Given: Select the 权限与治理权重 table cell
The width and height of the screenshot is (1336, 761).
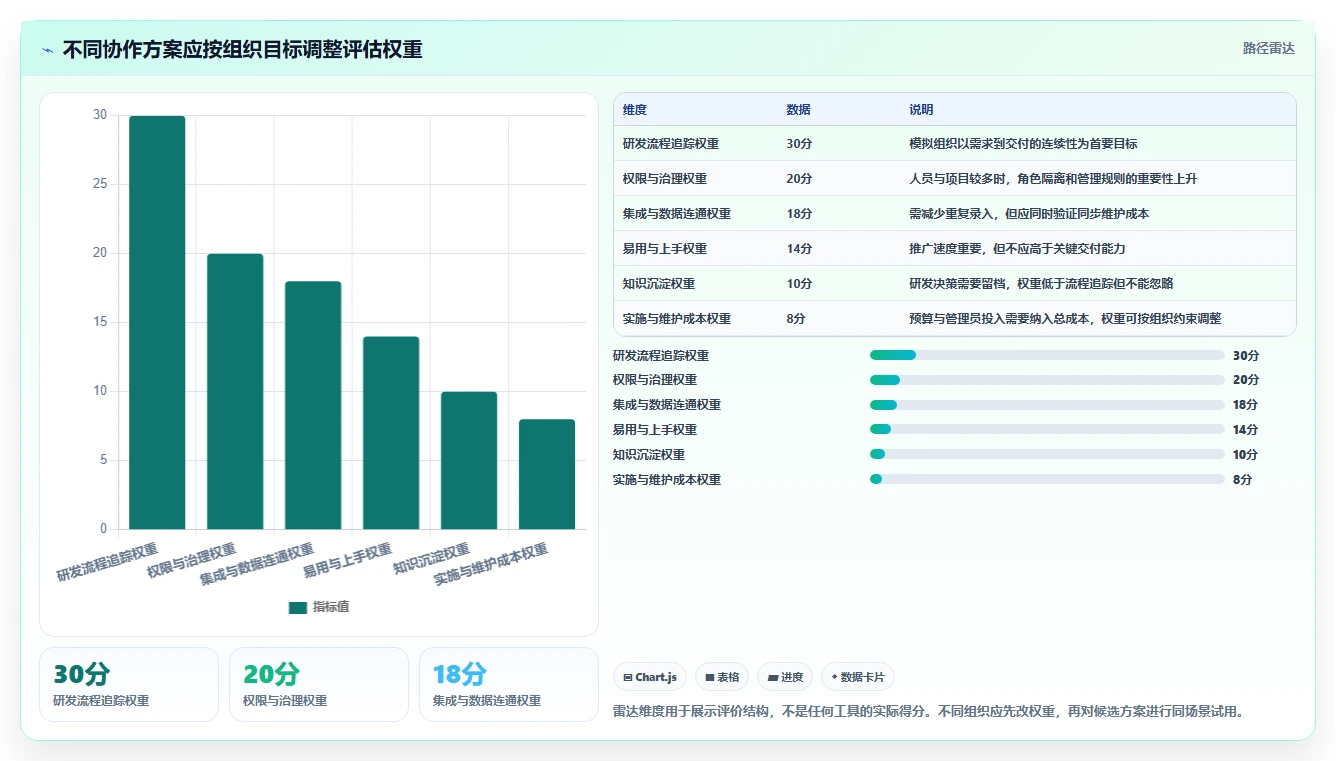Looking at the screenshot, I should [695, 179].
